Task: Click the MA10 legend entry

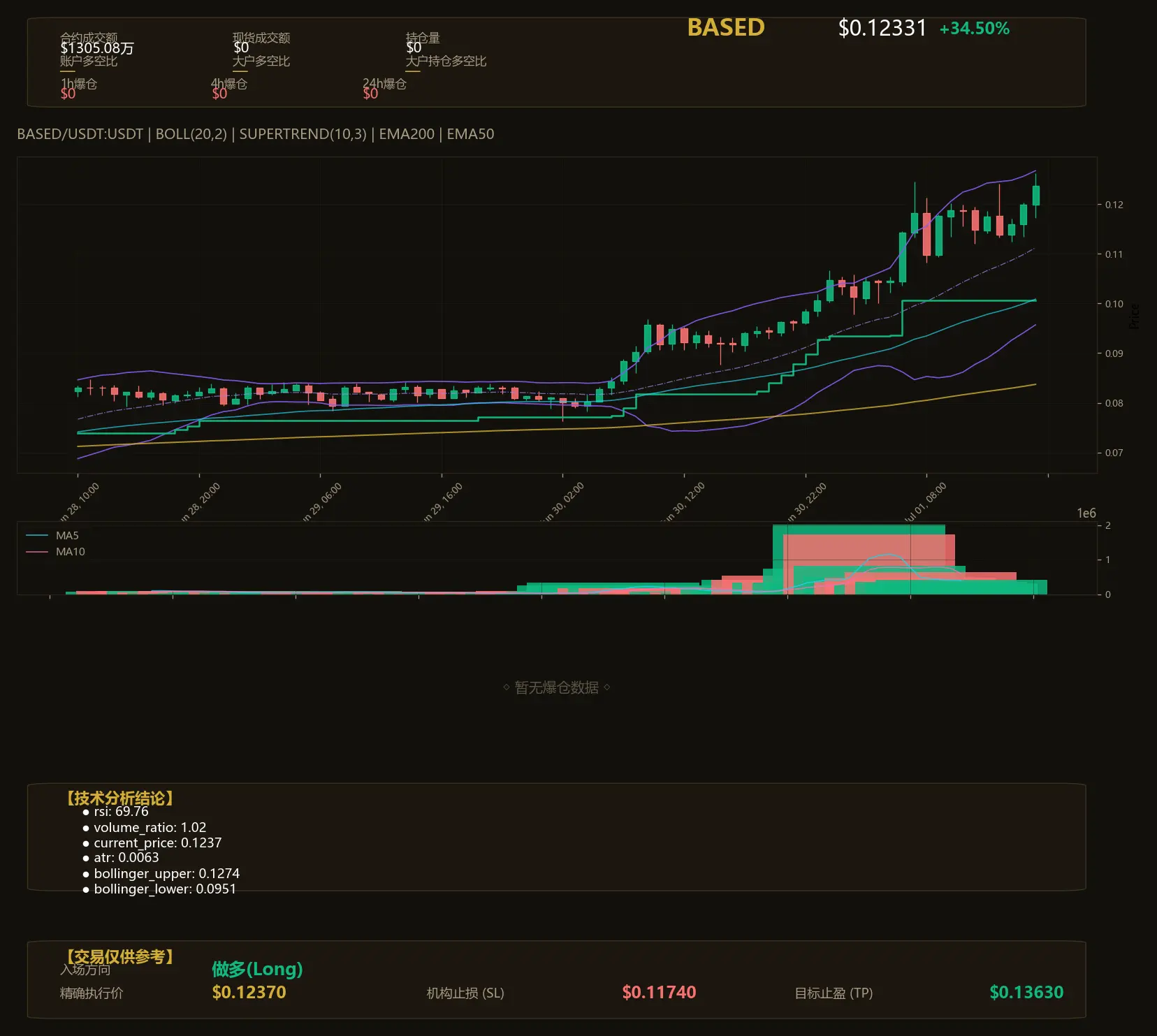Action: click(x=55, y=552)
